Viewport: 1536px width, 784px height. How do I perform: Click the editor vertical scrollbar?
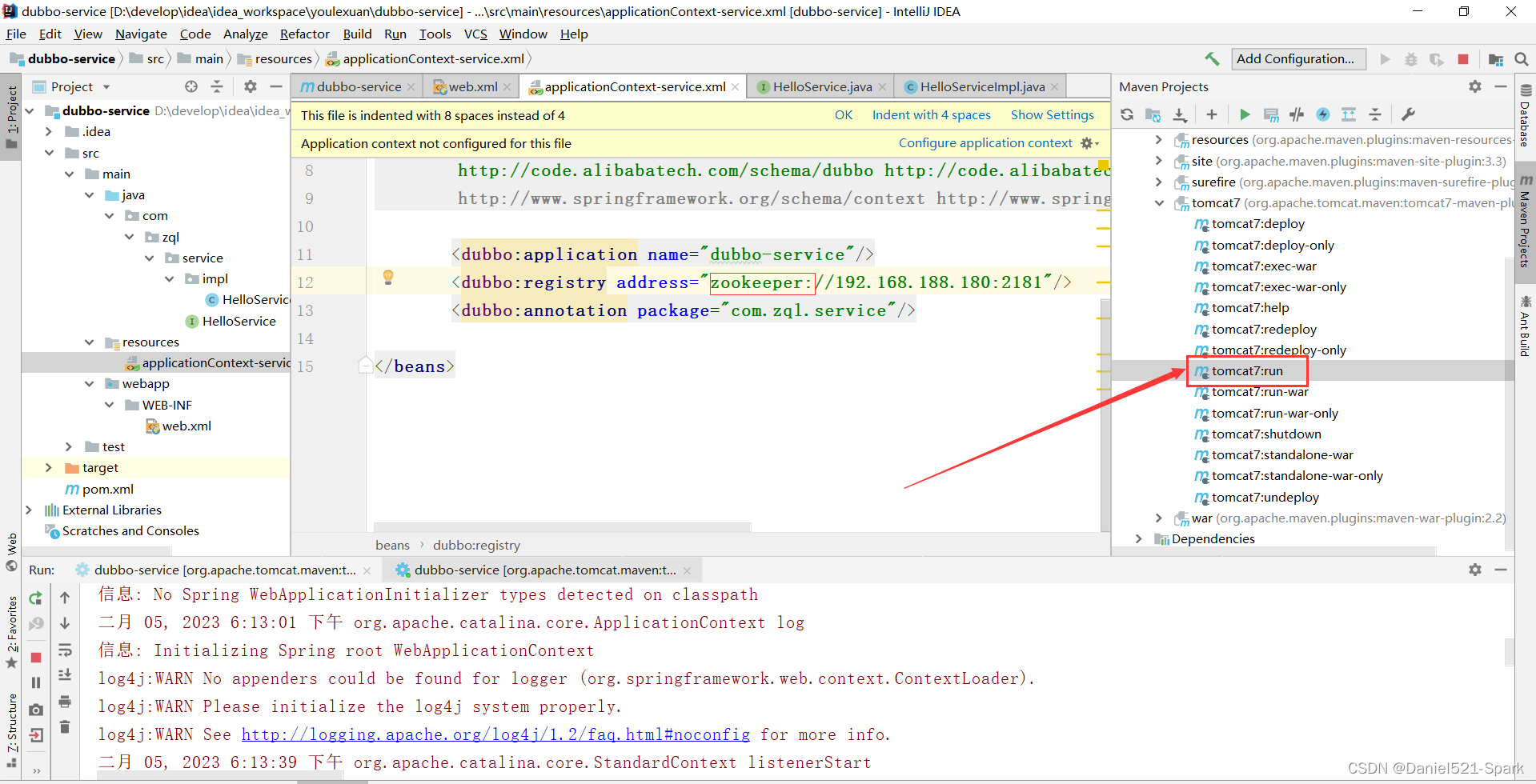click(1105, 414)
